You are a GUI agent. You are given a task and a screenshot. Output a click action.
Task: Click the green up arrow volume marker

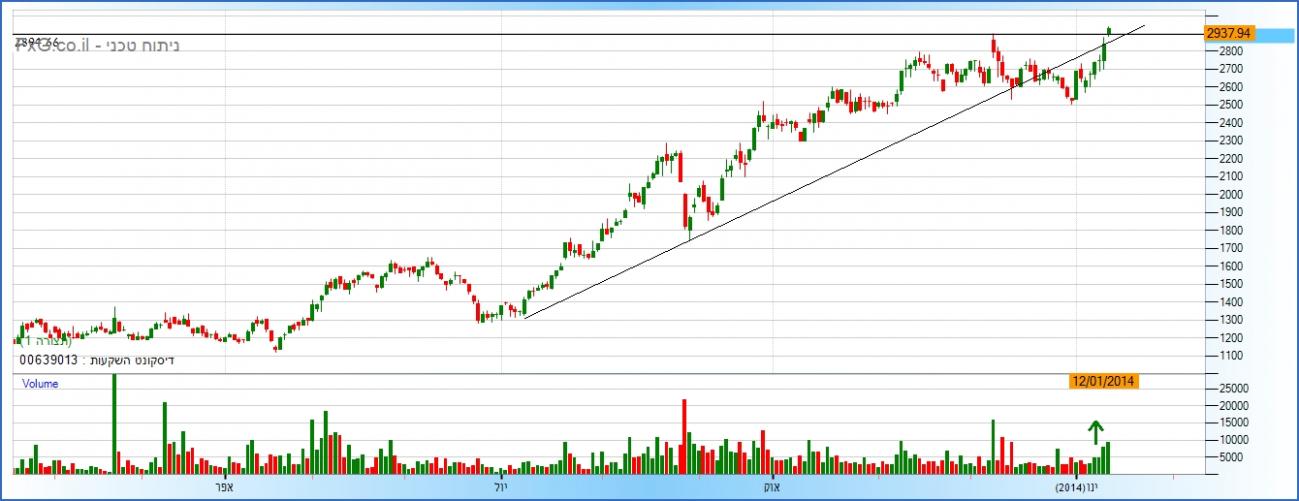1095,432
